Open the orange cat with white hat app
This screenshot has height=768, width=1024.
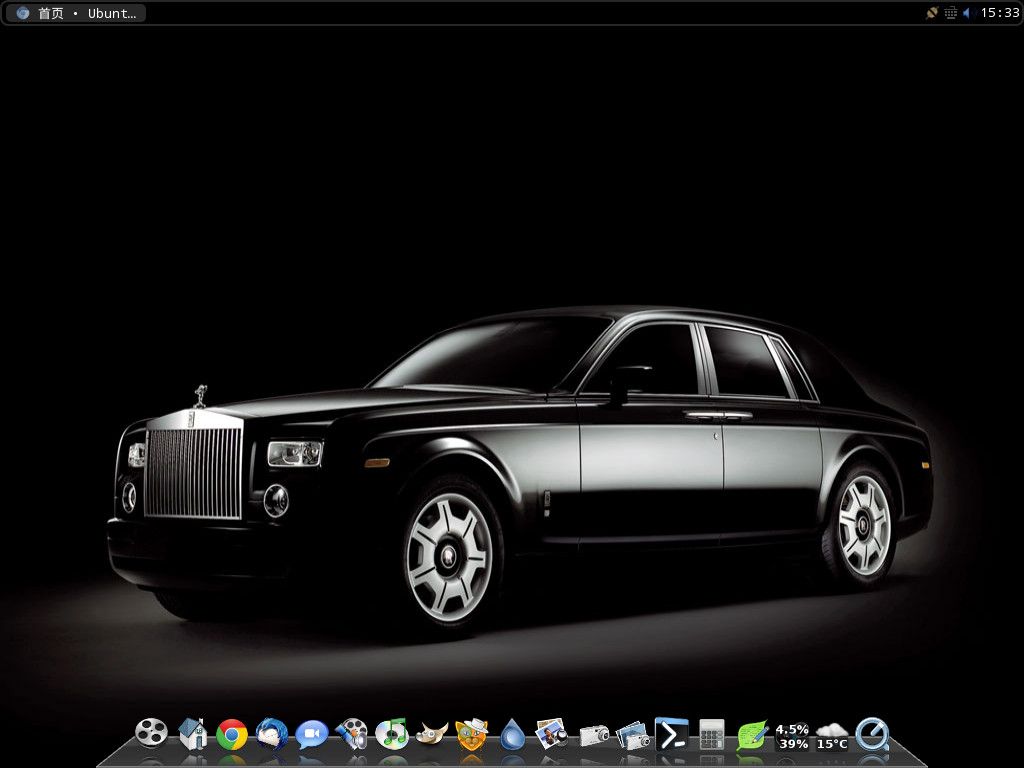tap(472, 734)
